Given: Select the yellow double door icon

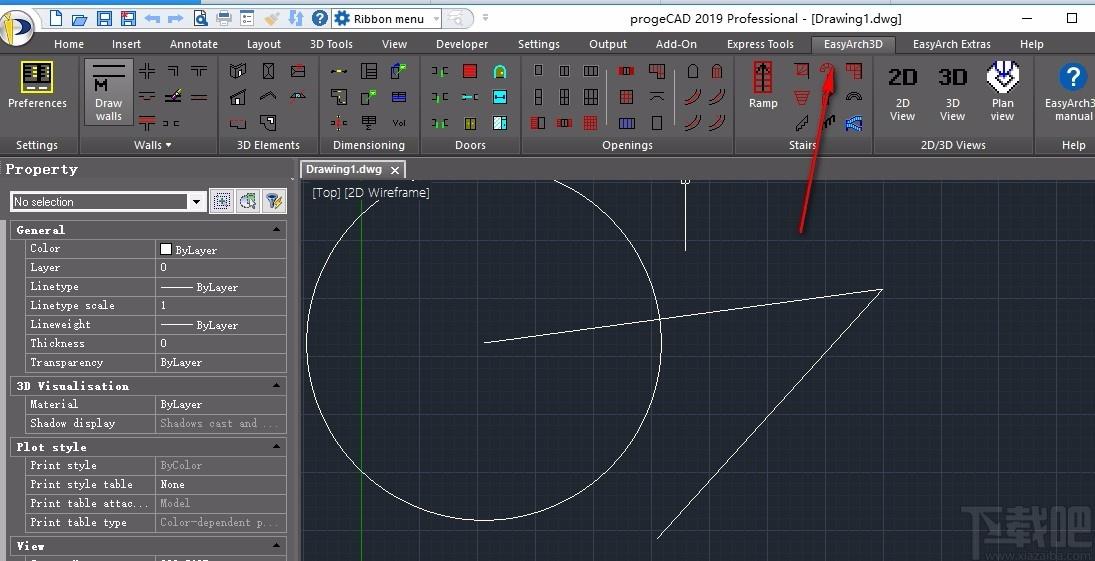Looking at the screenshot, I should click(470, 123).
